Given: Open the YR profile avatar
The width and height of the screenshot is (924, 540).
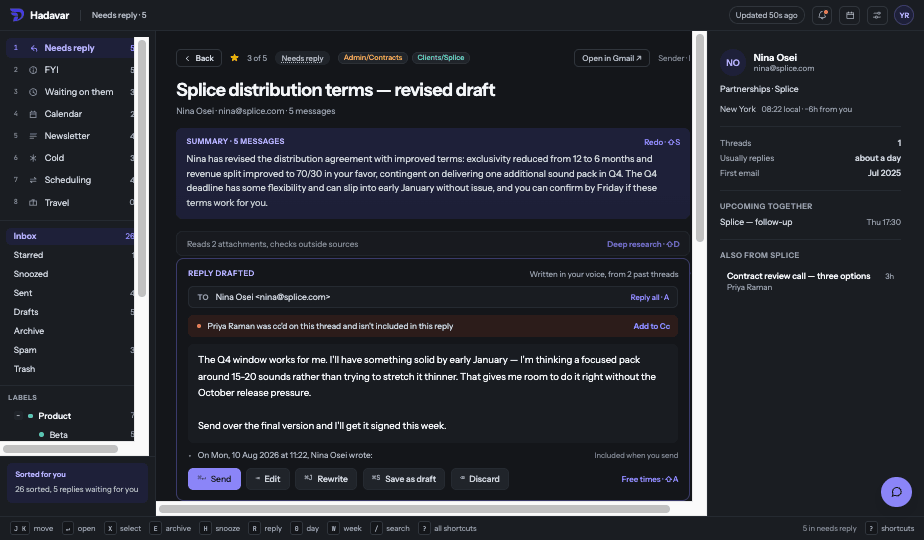Looking at the screenshot, I should point(904,15).
